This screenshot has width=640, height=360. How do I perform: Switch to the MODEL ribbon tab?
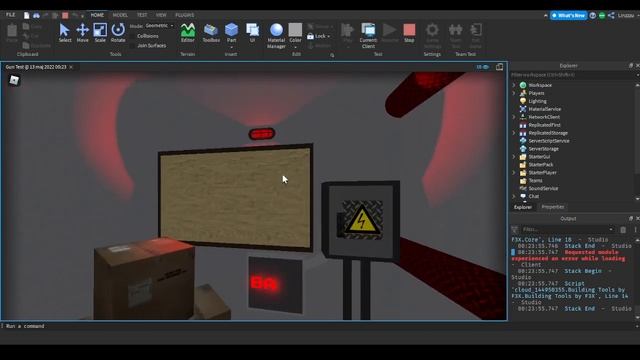coord(120,15)
